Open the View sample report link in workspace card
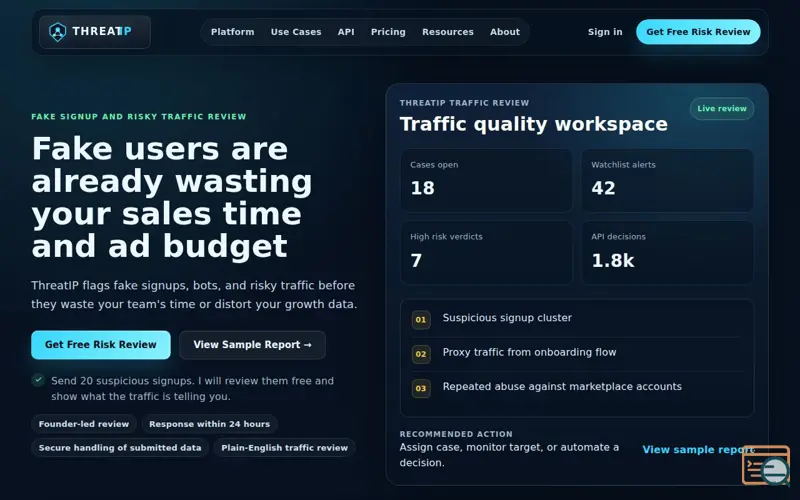Screen dimensions: 800x500 click(x=698, y=449)
